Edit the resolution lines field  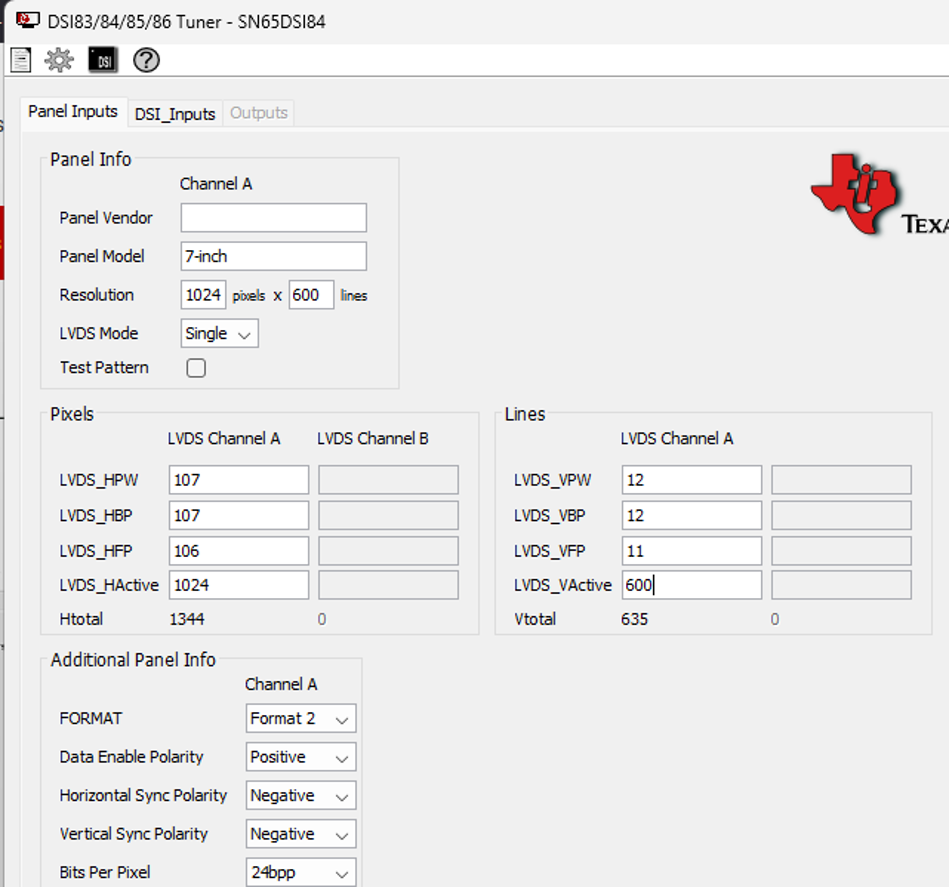311,295
